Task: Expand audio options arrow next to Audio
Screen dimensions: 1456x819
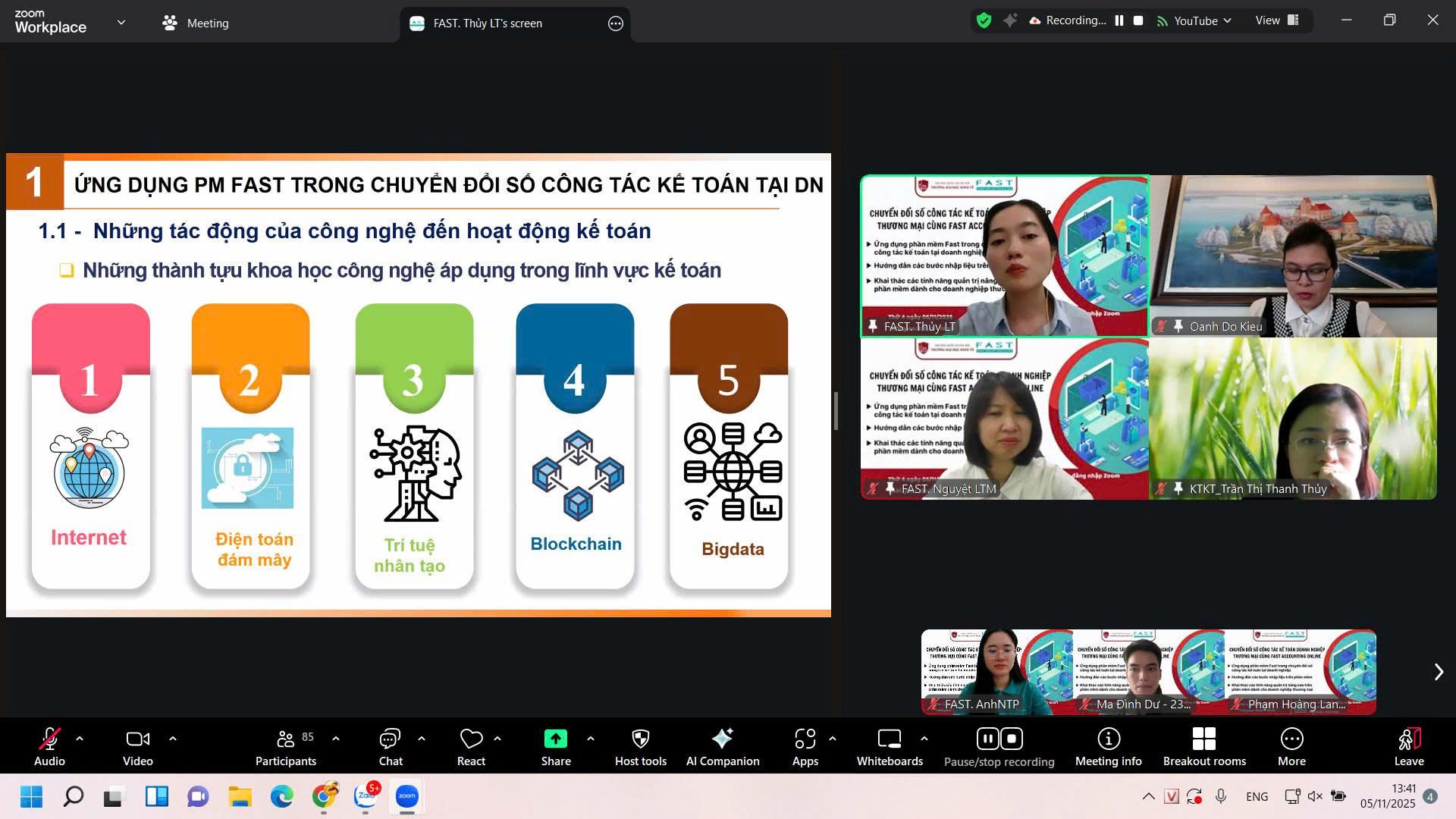Action: 80,738
